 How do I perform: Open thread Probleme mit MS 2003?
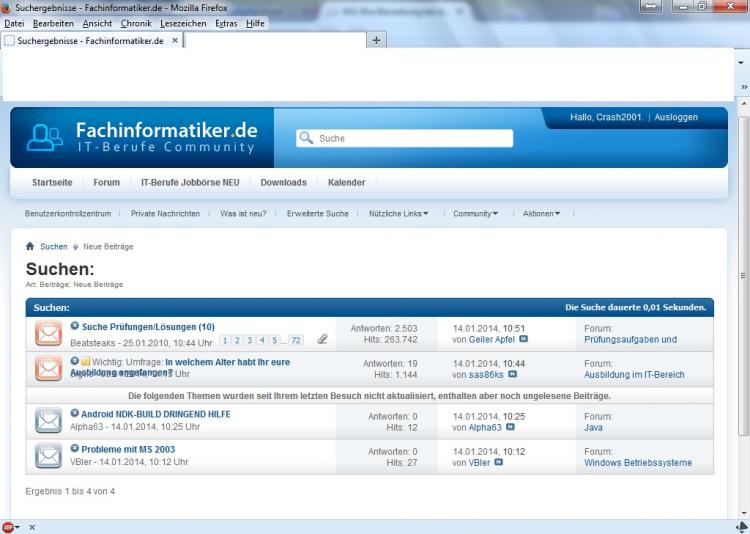click(128, 449)
